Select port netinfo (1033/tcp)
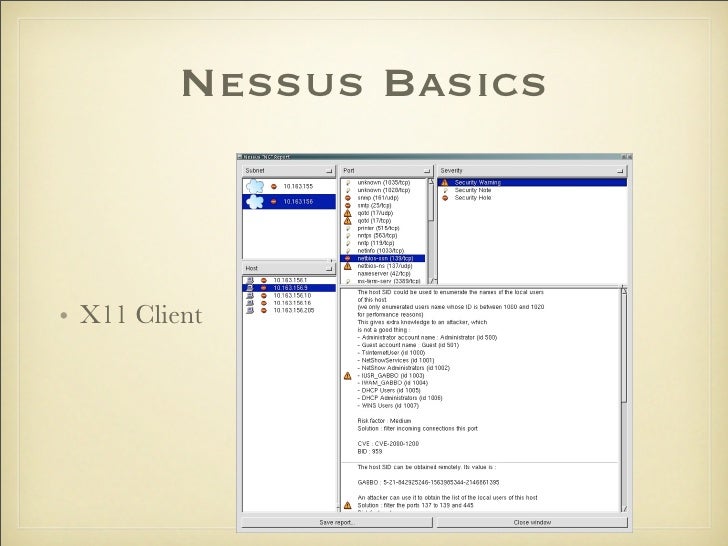Viewport: 728px width, 546px height. [383, 251]
